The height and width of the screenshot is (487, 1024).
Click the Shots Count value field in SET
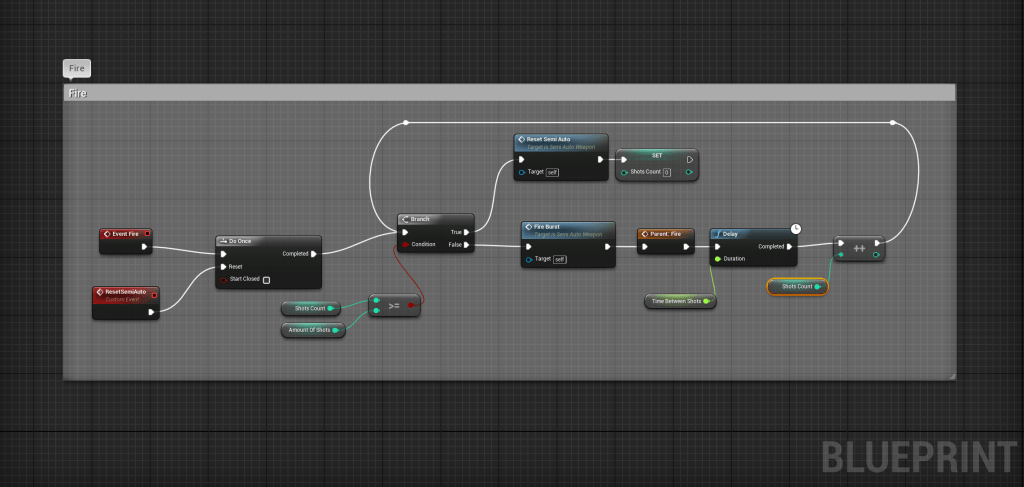click(x=666, y=172)
